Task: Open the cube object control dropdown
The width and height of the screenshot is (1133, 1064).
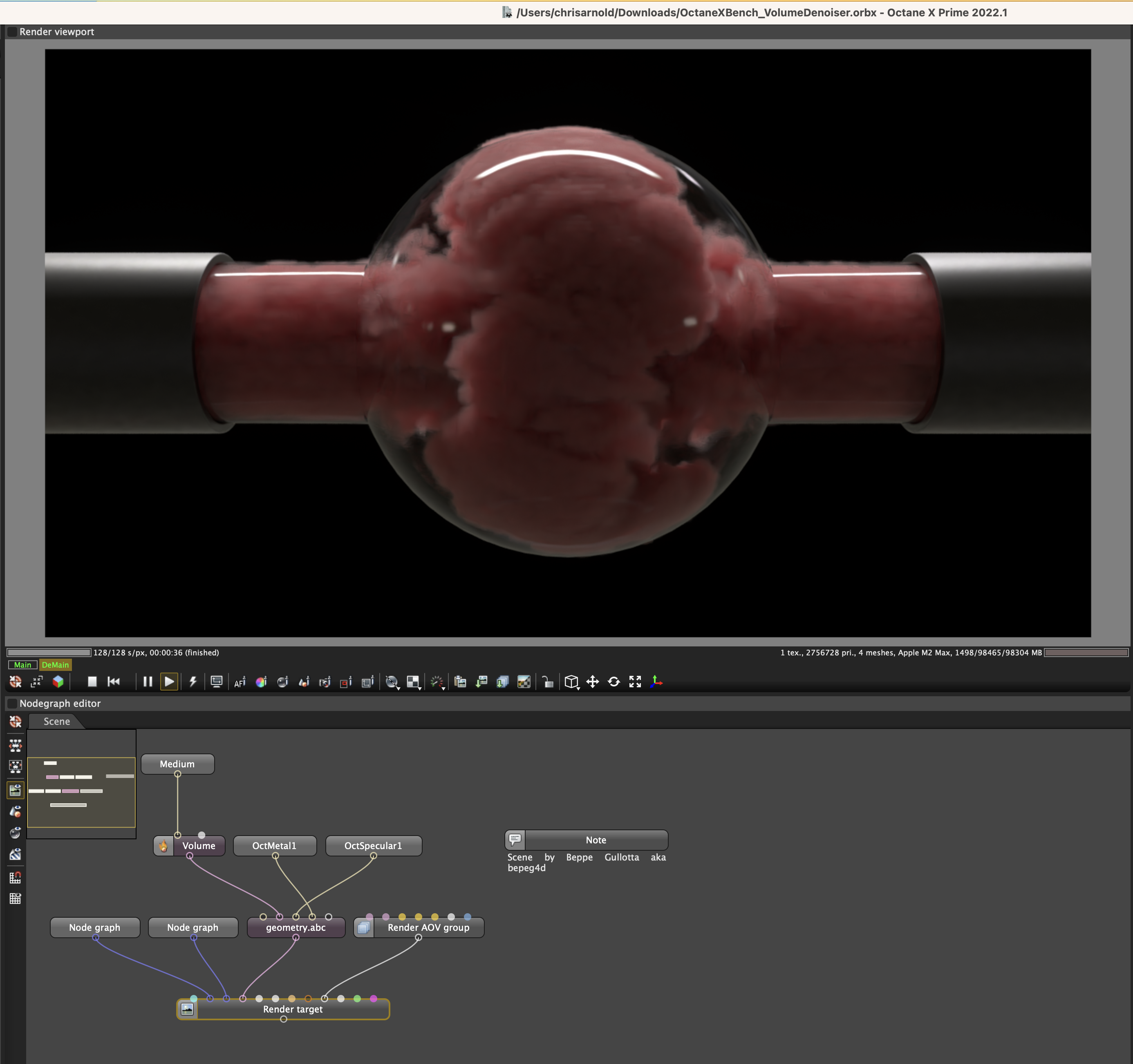Action: click(572, 682)
